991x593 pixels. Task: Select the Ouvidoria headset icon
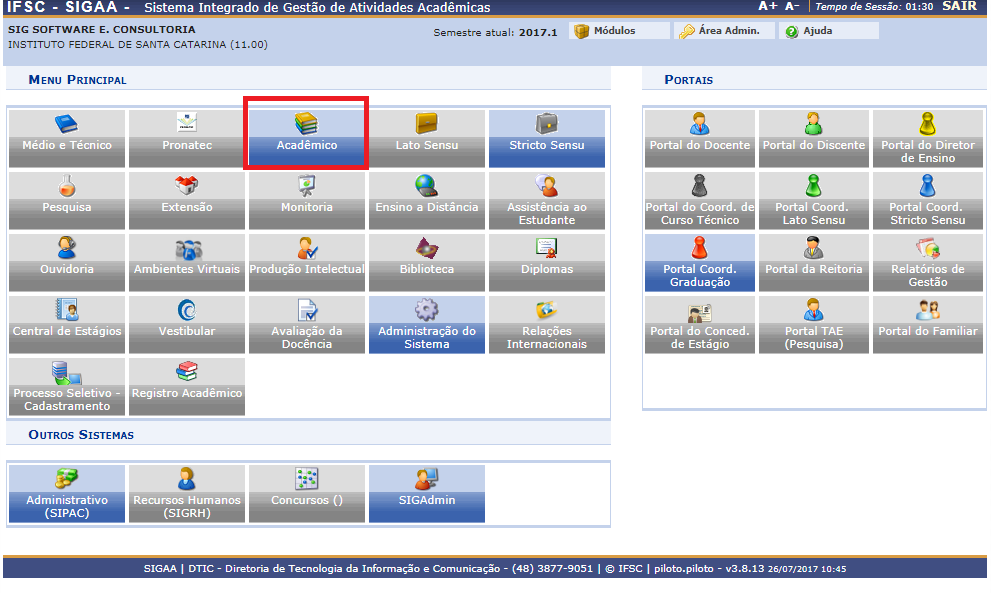point(67,247)
